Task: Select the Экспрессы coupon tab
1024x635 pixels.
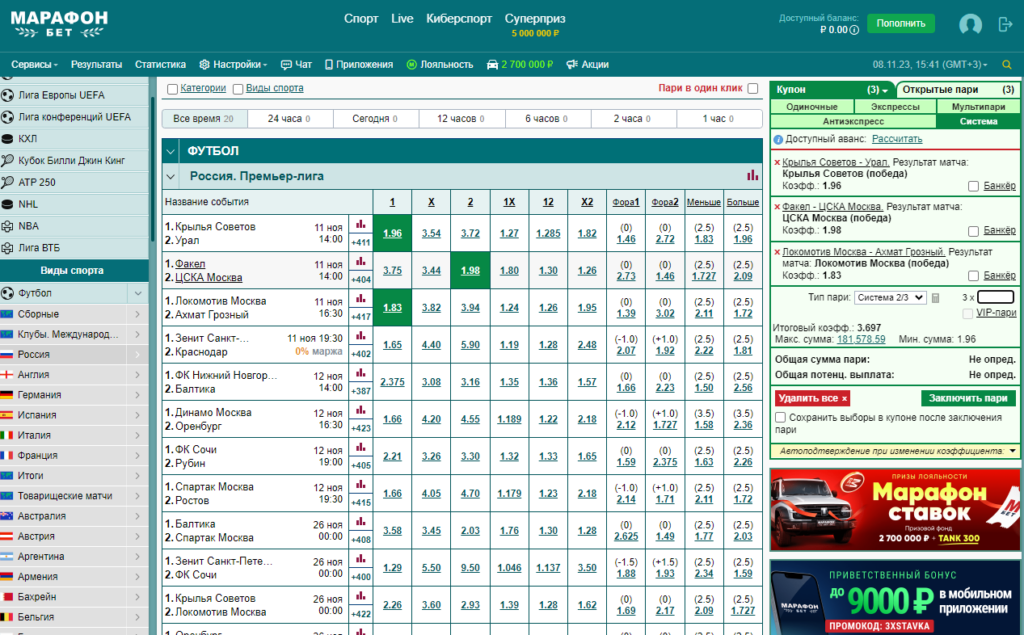Action: pos(895,106)
